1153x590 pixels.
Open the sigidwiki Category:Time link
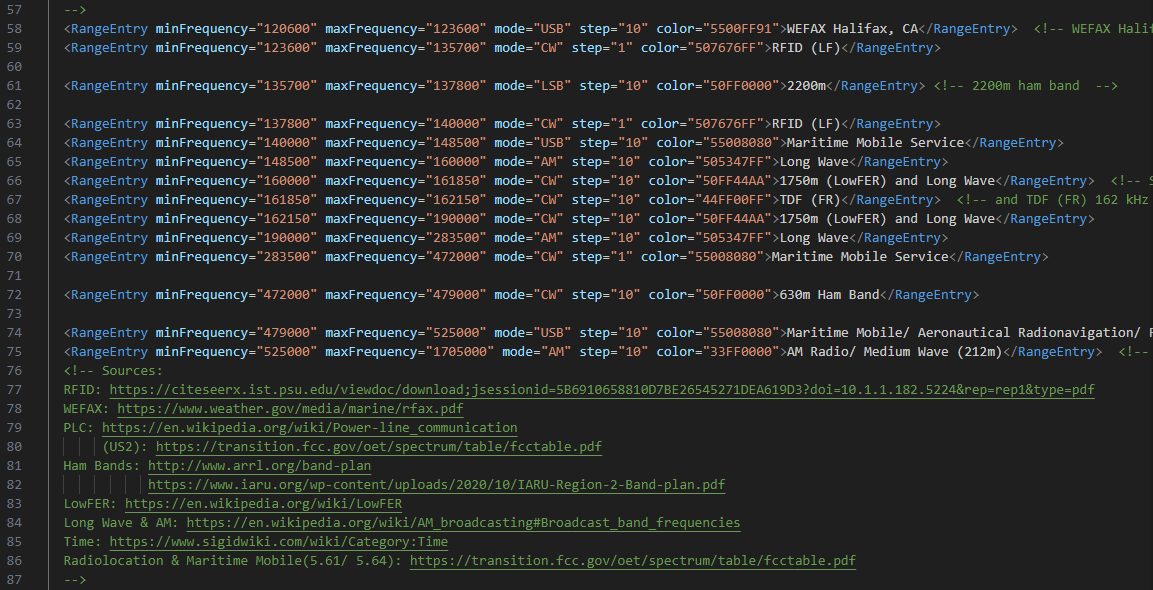(x=279, y=542)
